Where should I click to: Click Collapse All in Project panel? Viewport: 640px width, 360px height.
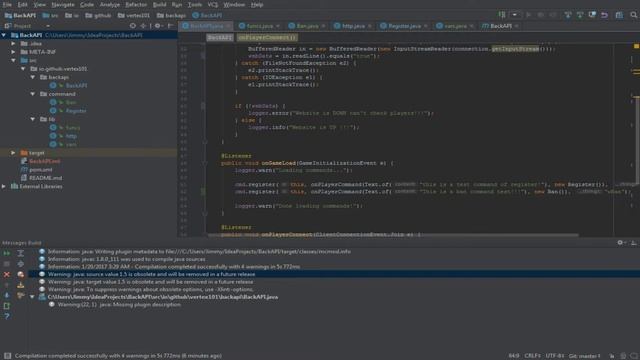tap(143, 26)
